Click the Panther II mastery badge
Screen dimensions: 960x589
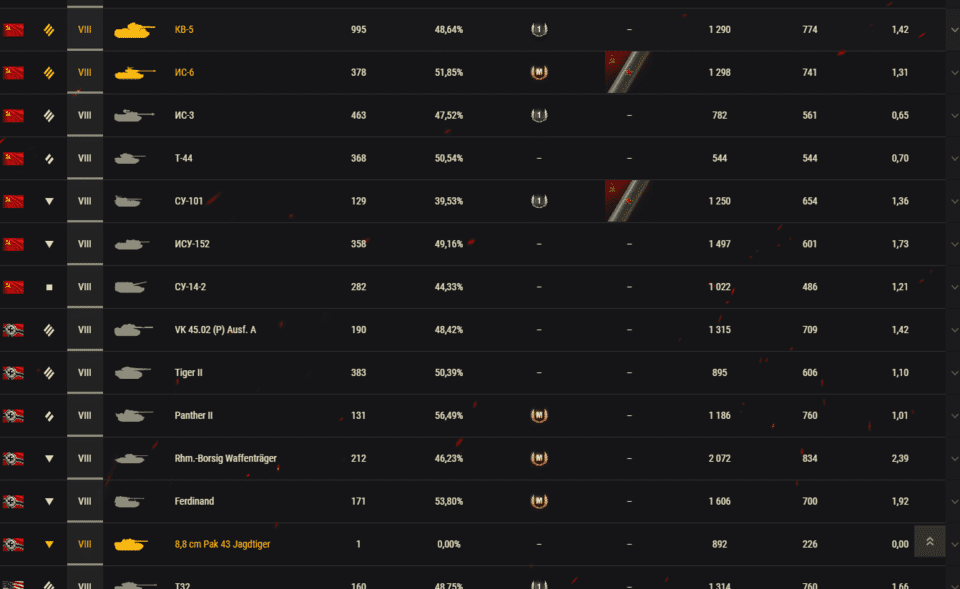tap(539, 416)
